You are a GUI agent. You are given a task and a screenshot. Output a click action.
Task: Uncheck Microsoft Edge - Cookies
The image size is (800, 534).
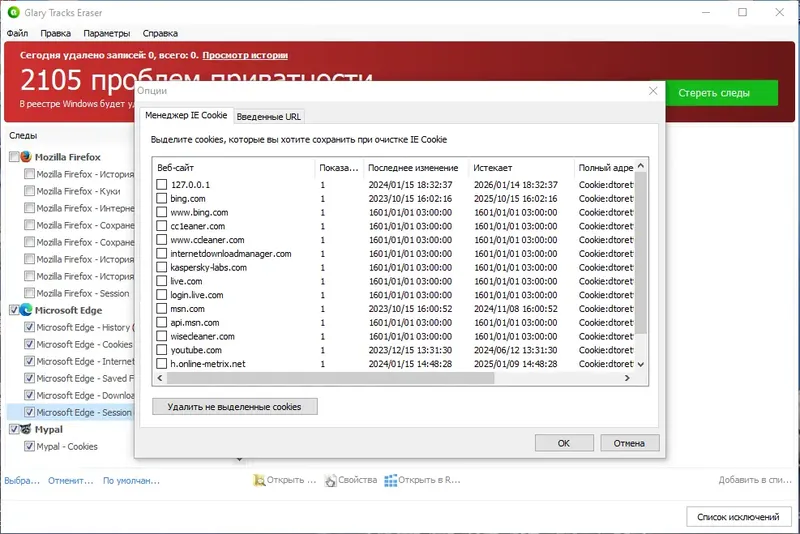coord(29,344)
